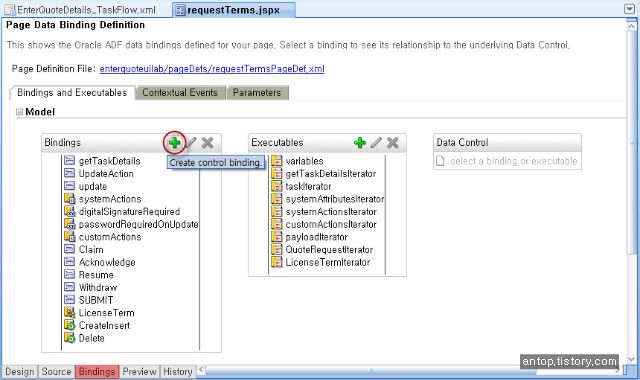Click the pencil edit icon in Executables header
Image resolution: width=640 pixels, height=380 pixels.
[376, 142]
